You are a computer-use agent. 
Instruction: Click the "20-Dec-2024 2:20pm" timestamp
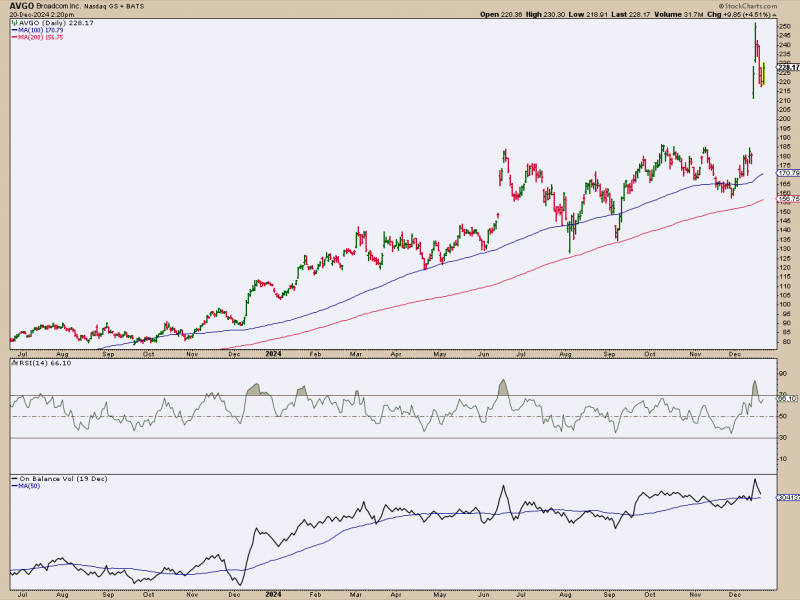pos(42,15)
